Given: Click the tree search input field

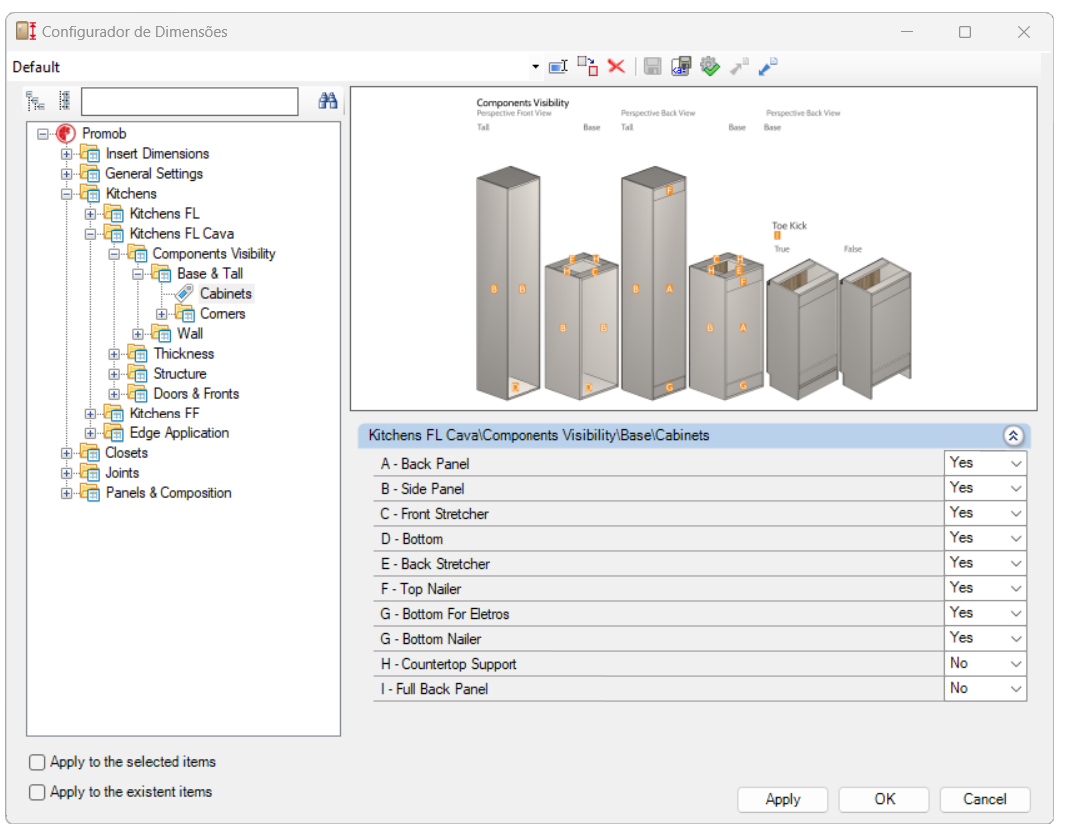Looking at the screenshot, I should coord(190,101).
